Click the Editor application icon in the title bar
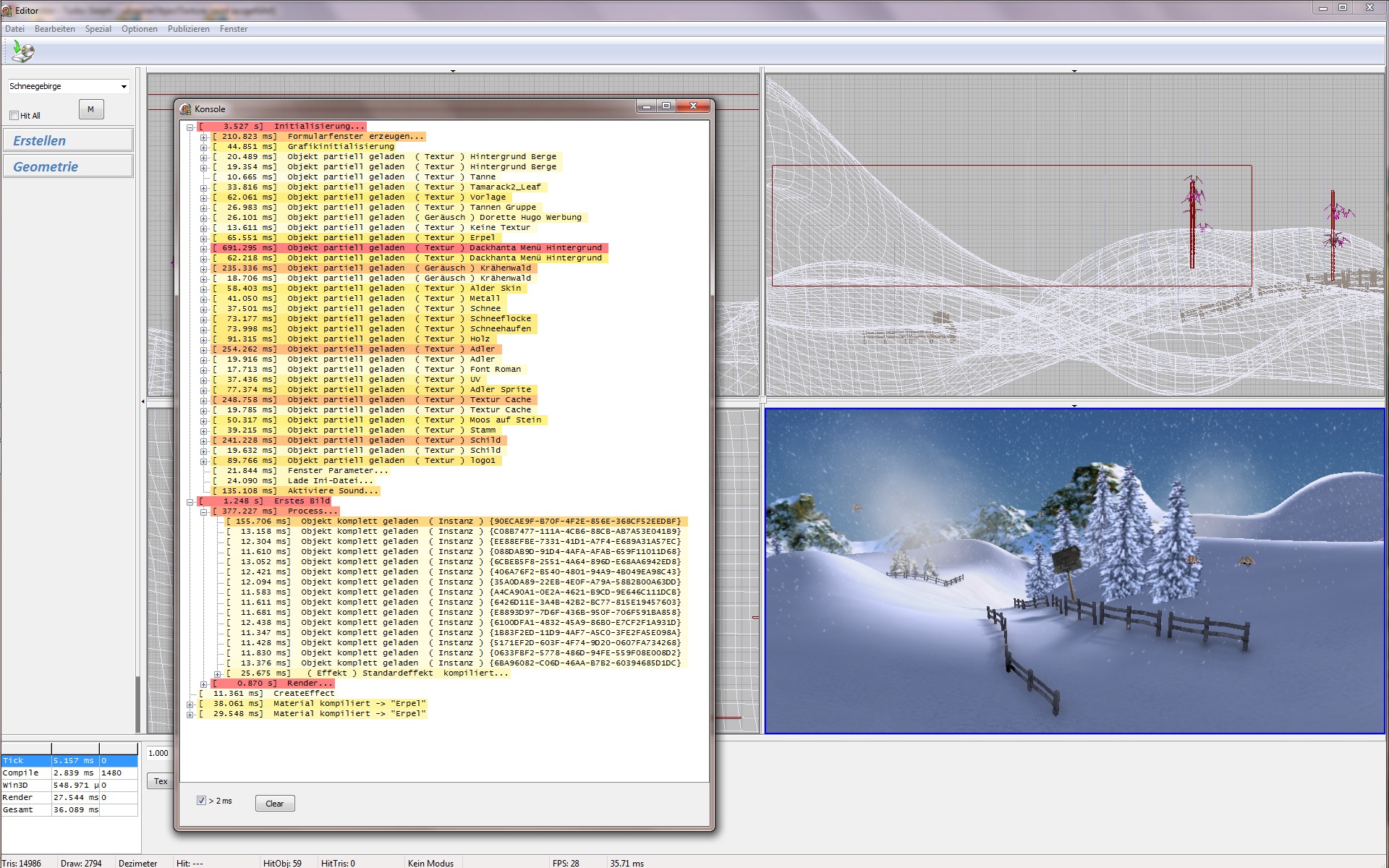1389x868 pixels. (x=7, y=10)
